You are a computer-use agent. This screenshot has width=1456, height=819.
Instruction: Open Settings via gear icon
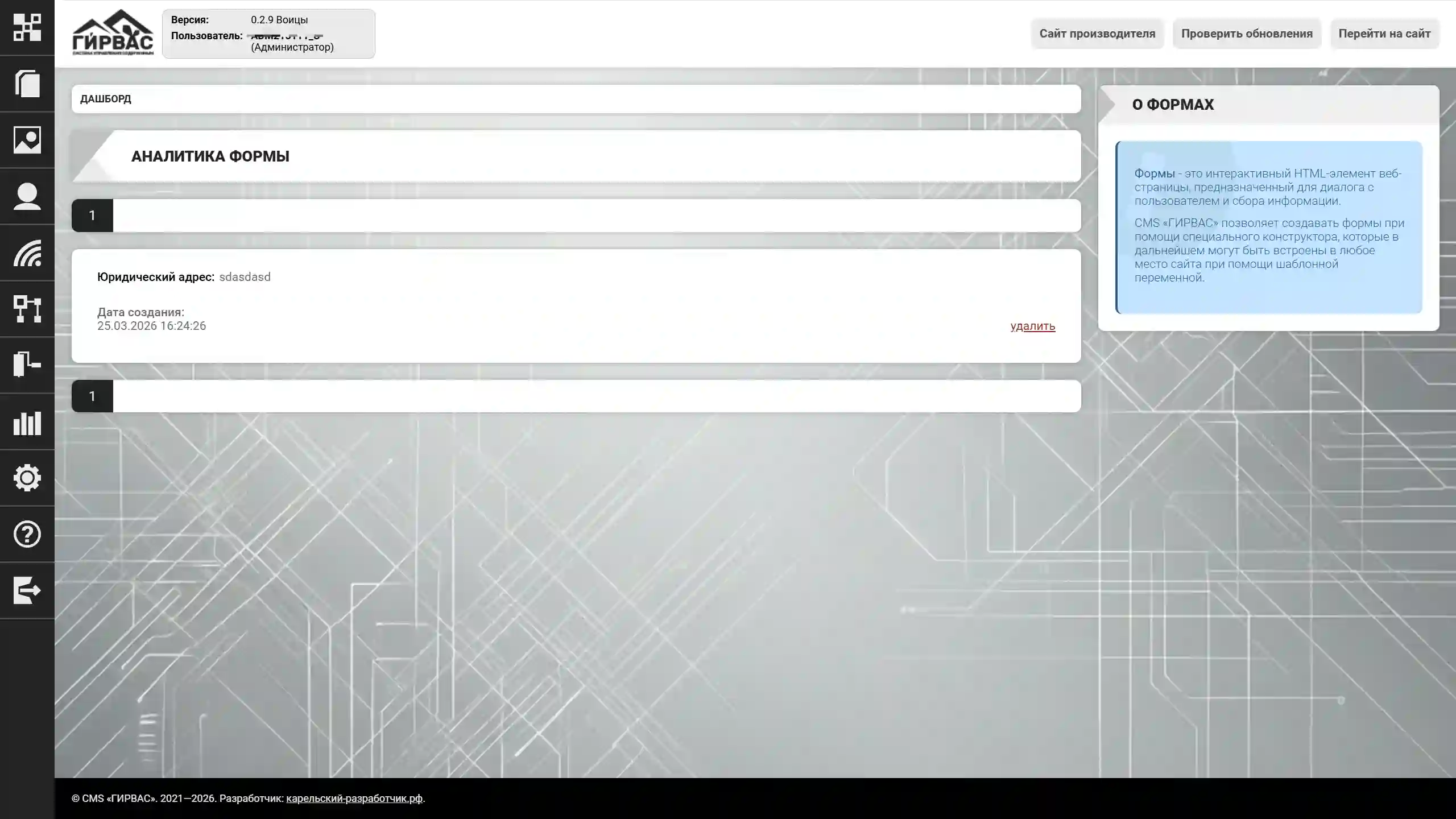(27, 478)
